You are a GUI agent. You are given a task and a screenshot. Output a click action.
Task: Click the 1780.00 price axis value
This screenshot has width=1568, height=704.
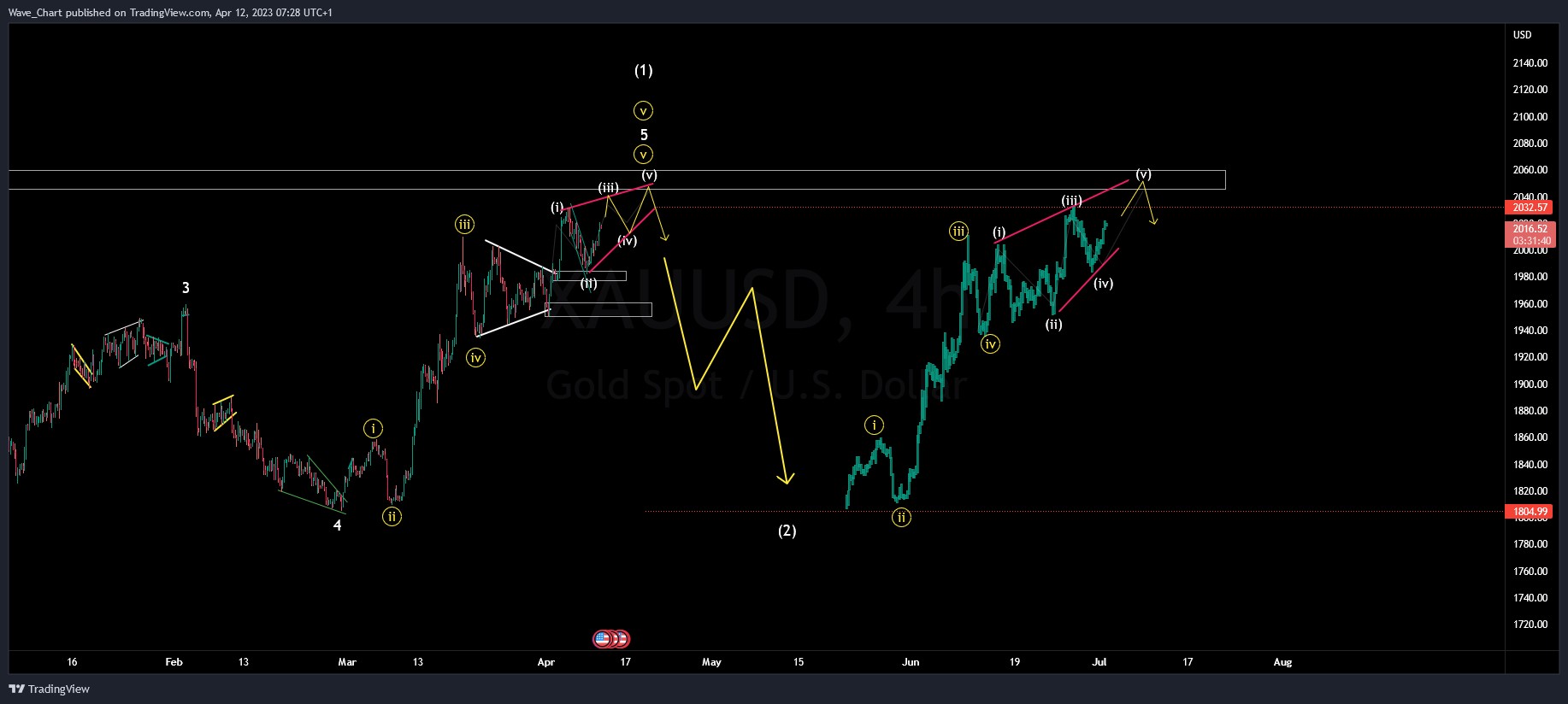pos(1530,544)
